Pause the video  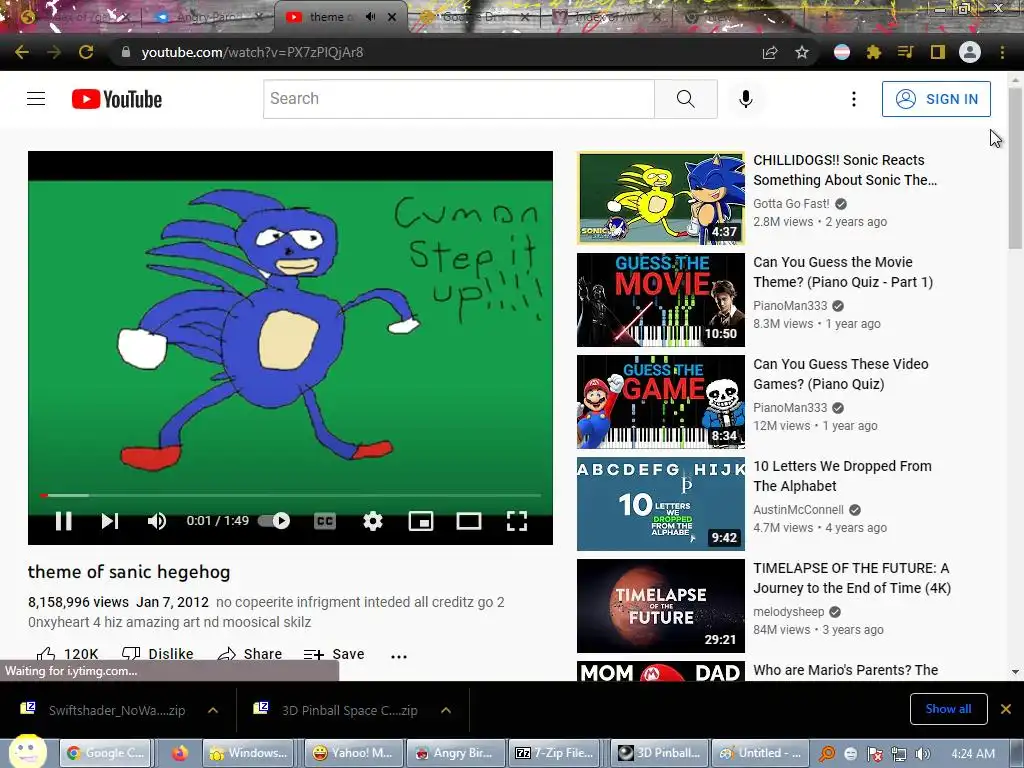click(63, 520)
